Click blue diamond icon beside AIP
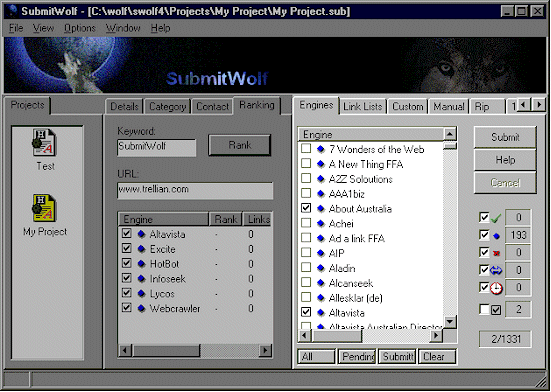 point(320,253)
